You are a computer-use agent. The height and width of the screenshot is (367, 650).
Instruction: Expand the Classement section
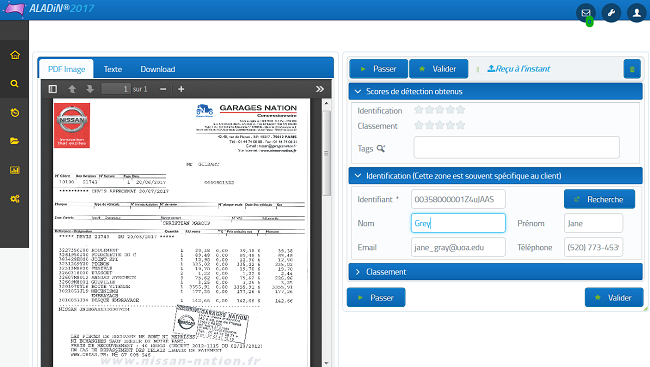point(495,272)
